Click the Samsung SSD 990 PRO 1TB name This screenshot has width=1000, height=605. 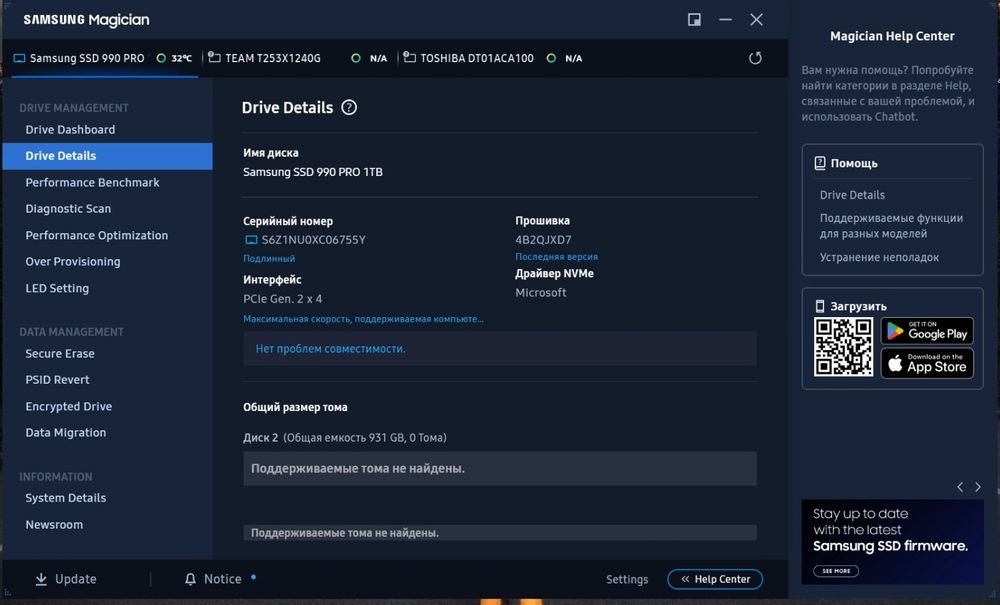click(x=312, y=172)
